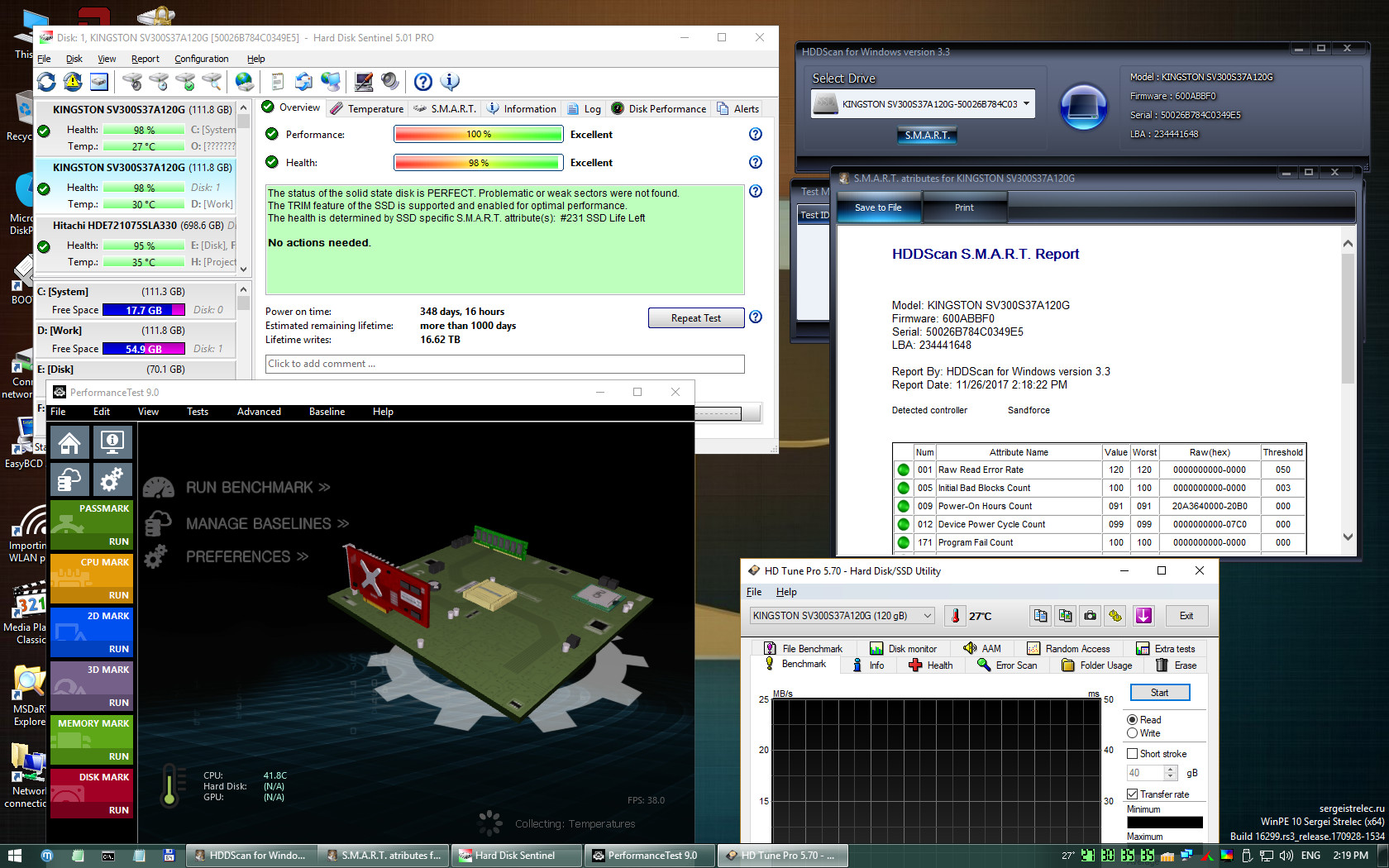Click the purple down-arrow icon in HD Tune

1143,616
